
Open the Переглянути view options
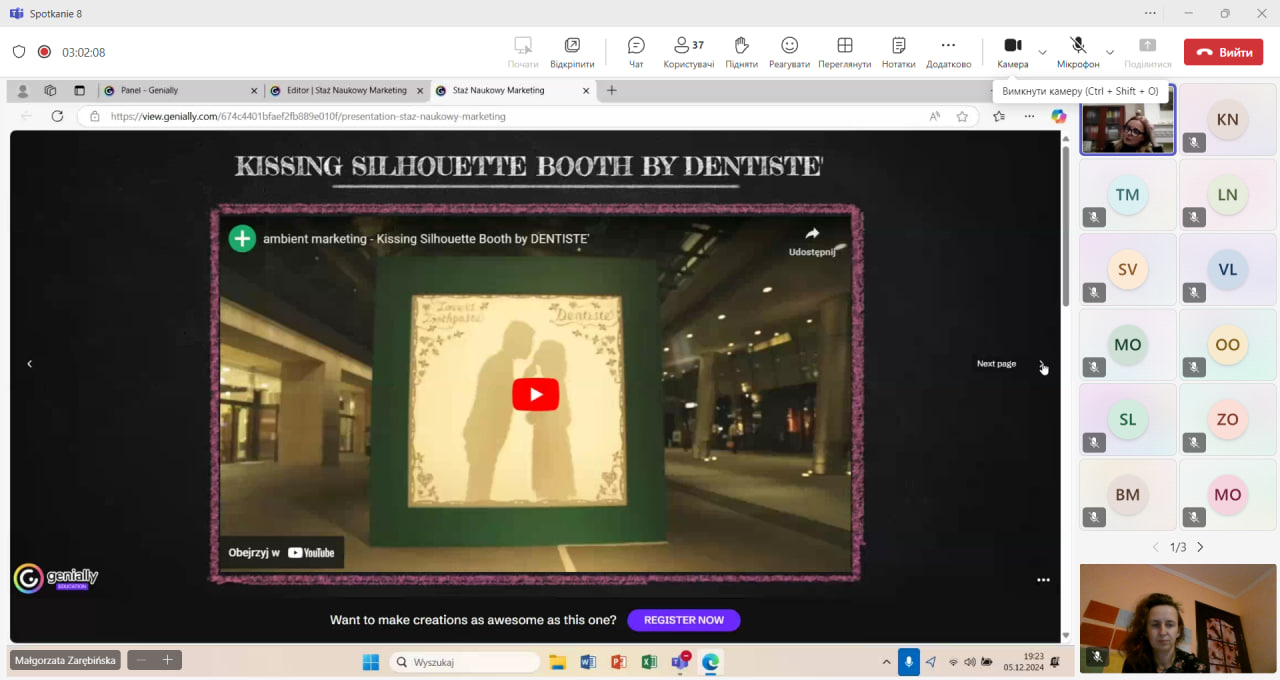[844, 52]
